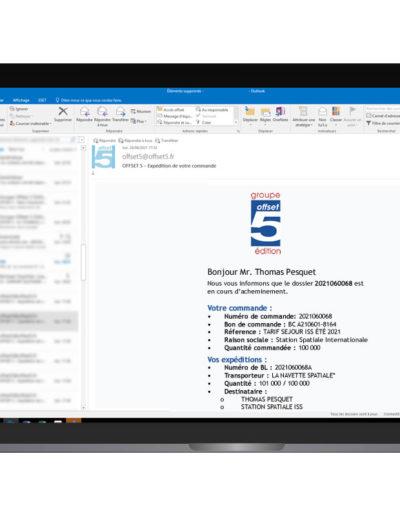This screenshot has height=516, width=400.
Task: Click bold dossier number 2021060068
Action: pos(333,283)
